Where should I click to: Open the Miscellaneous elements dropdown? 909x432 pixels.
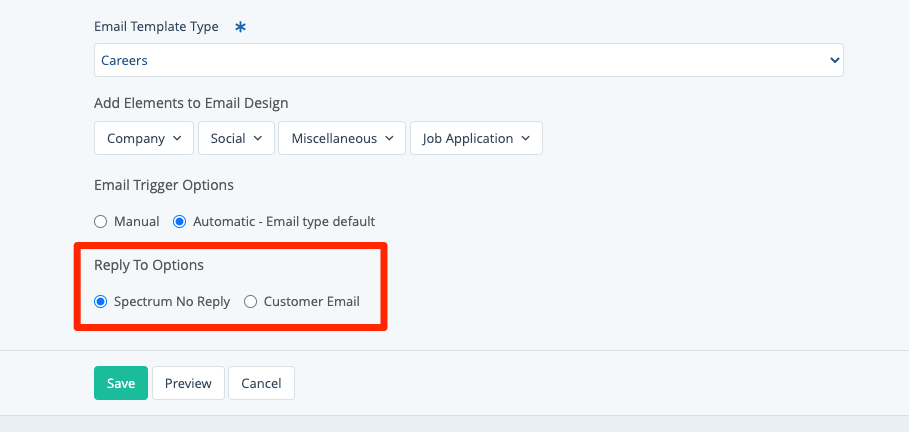click(x=342, y=139)
